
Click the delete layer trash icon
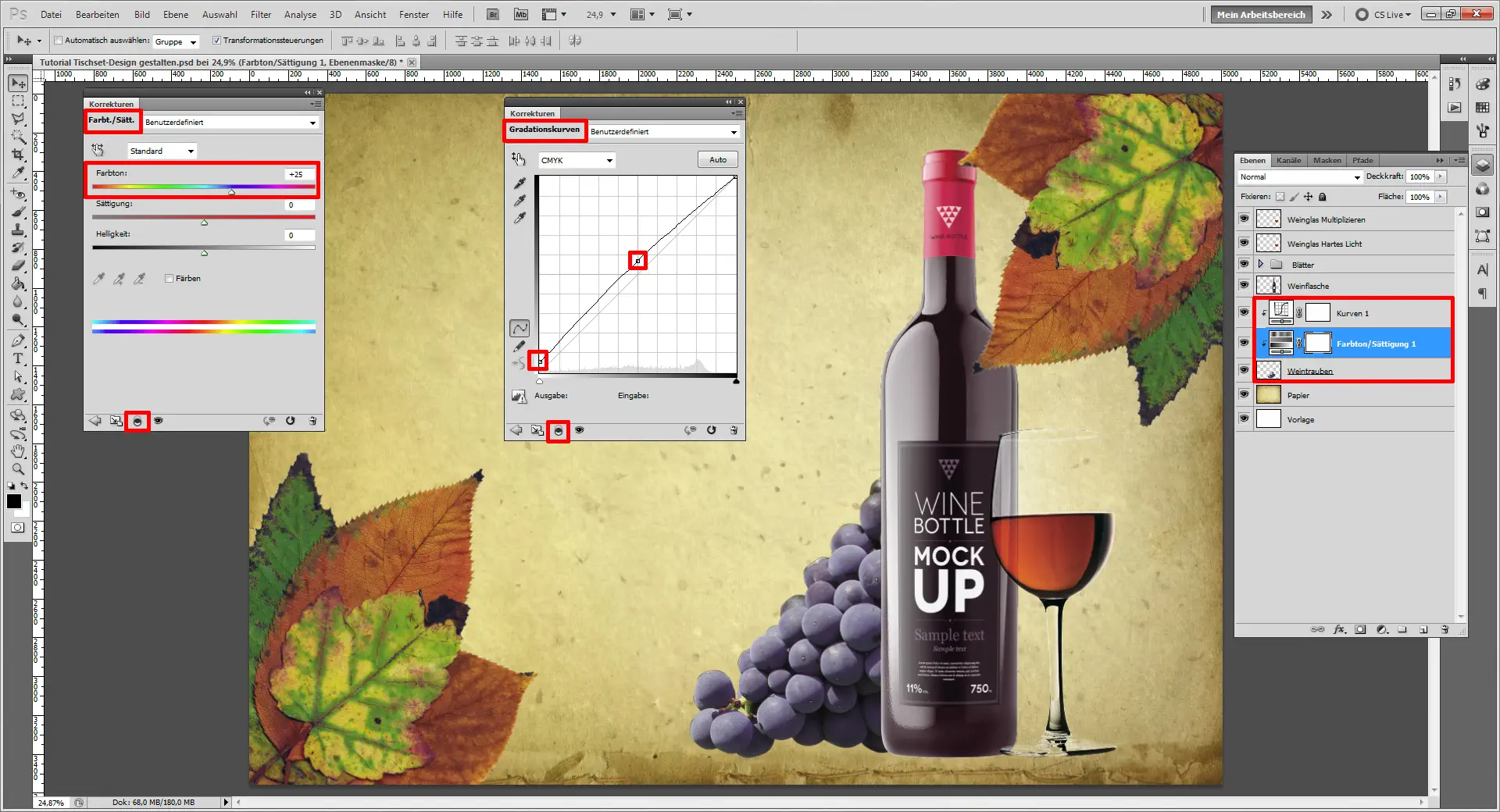click(1445, 629)
